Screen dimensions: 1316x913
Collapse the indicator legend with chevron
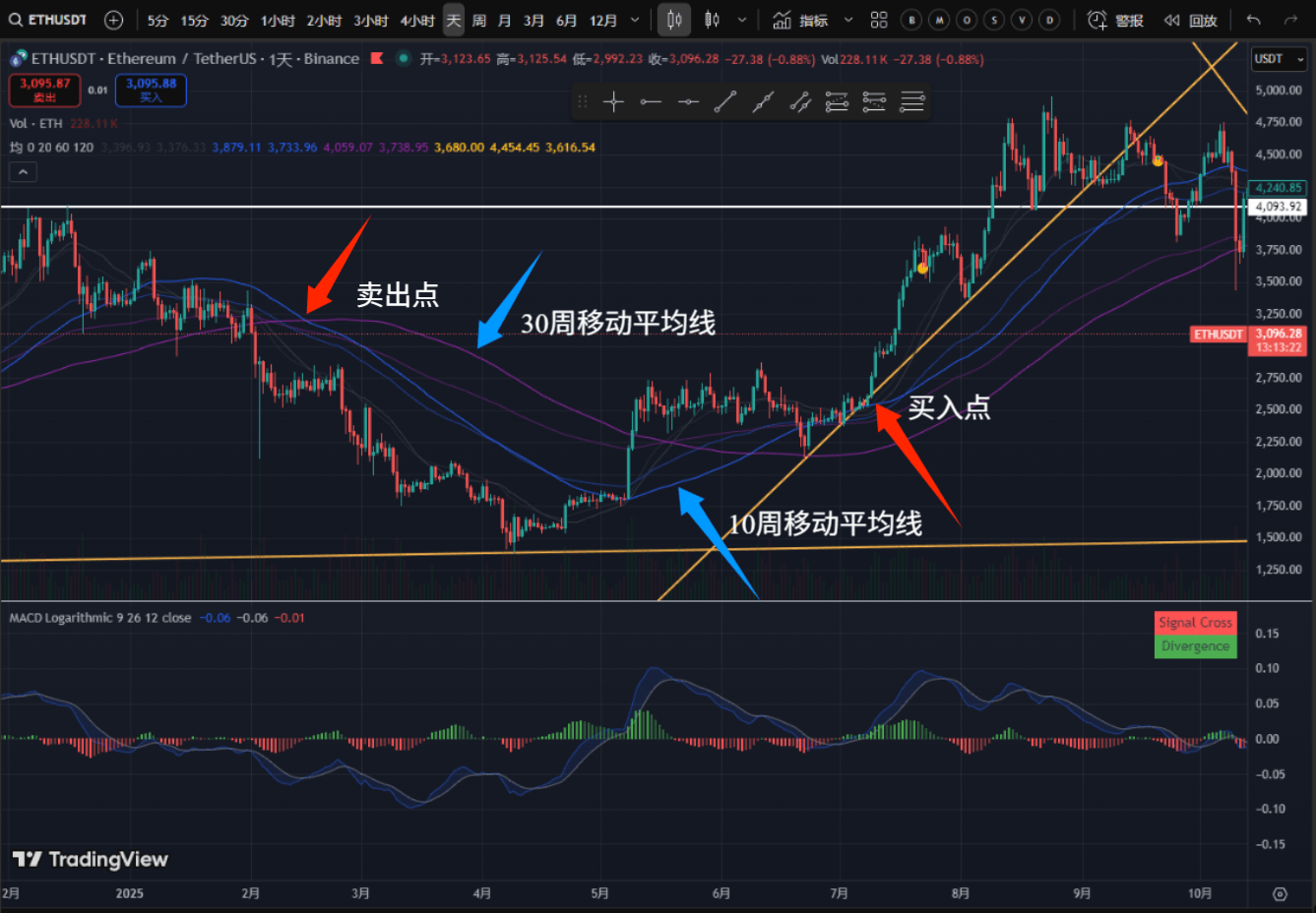pos(23,172)
